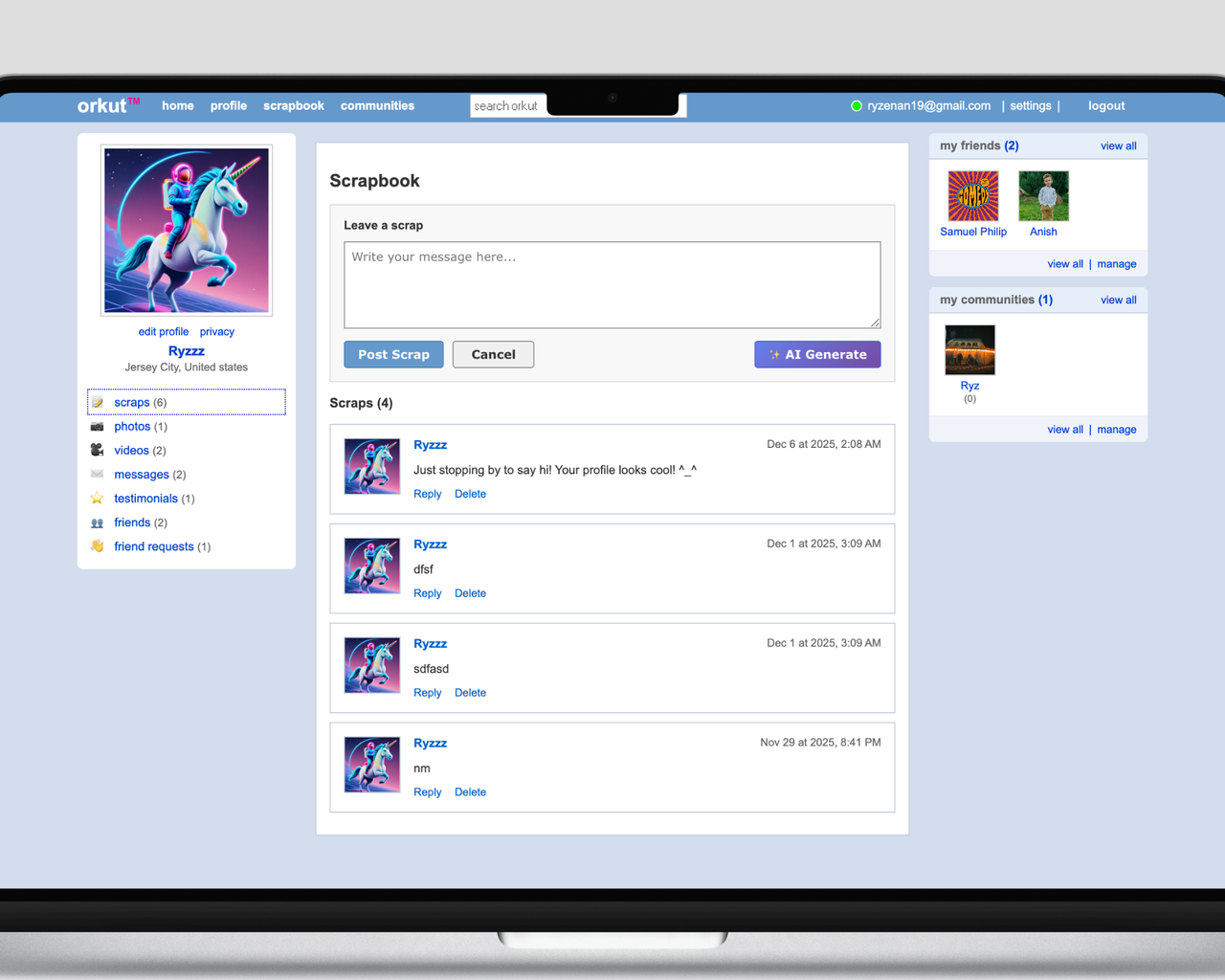Viewport: 1225px width, 980px height.
Task: Click the green online status dot
Action: tap(857, 106)
